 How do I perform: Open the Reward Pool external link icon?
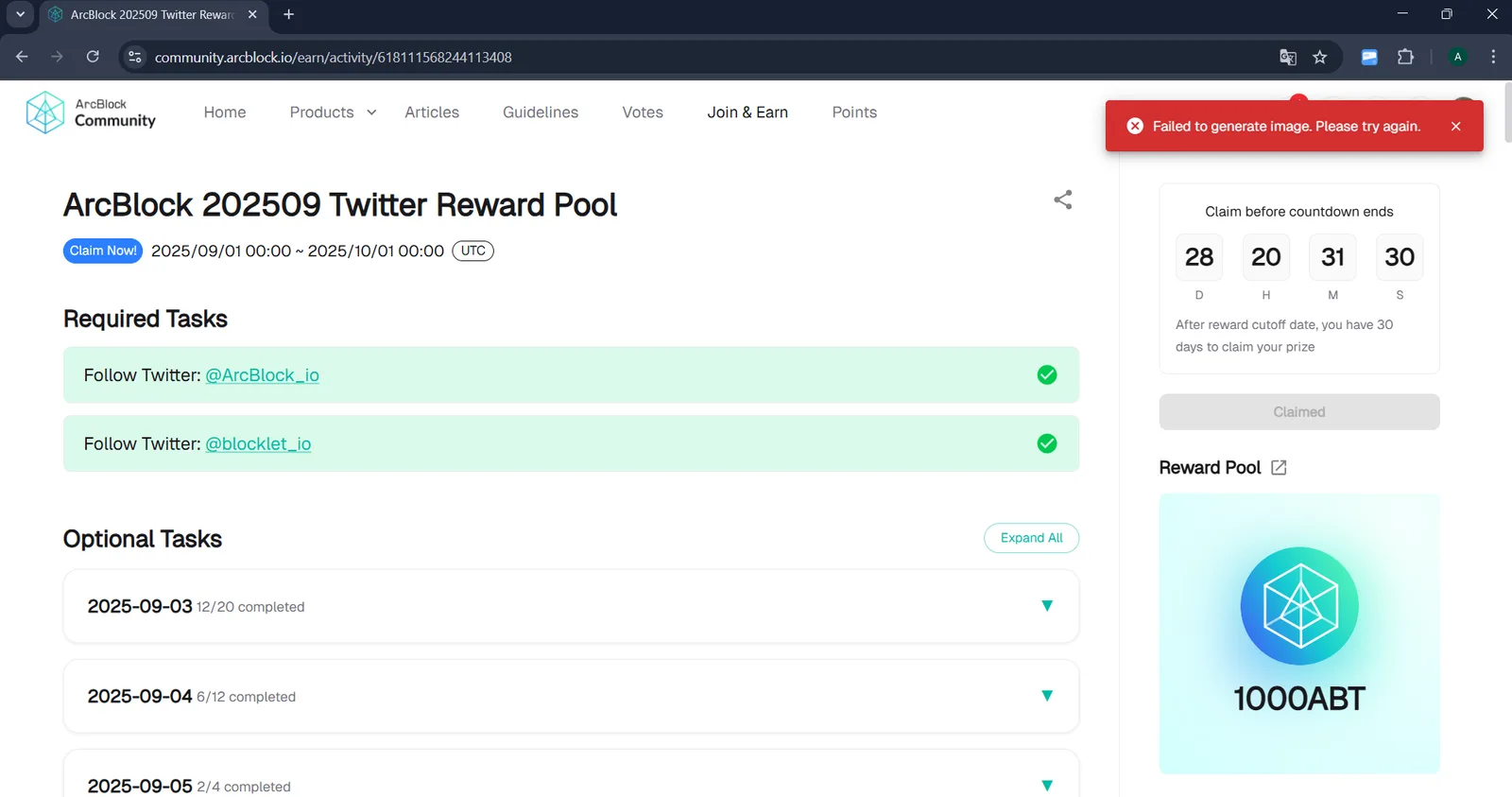pyautogui.click(x=1279, y=467)
